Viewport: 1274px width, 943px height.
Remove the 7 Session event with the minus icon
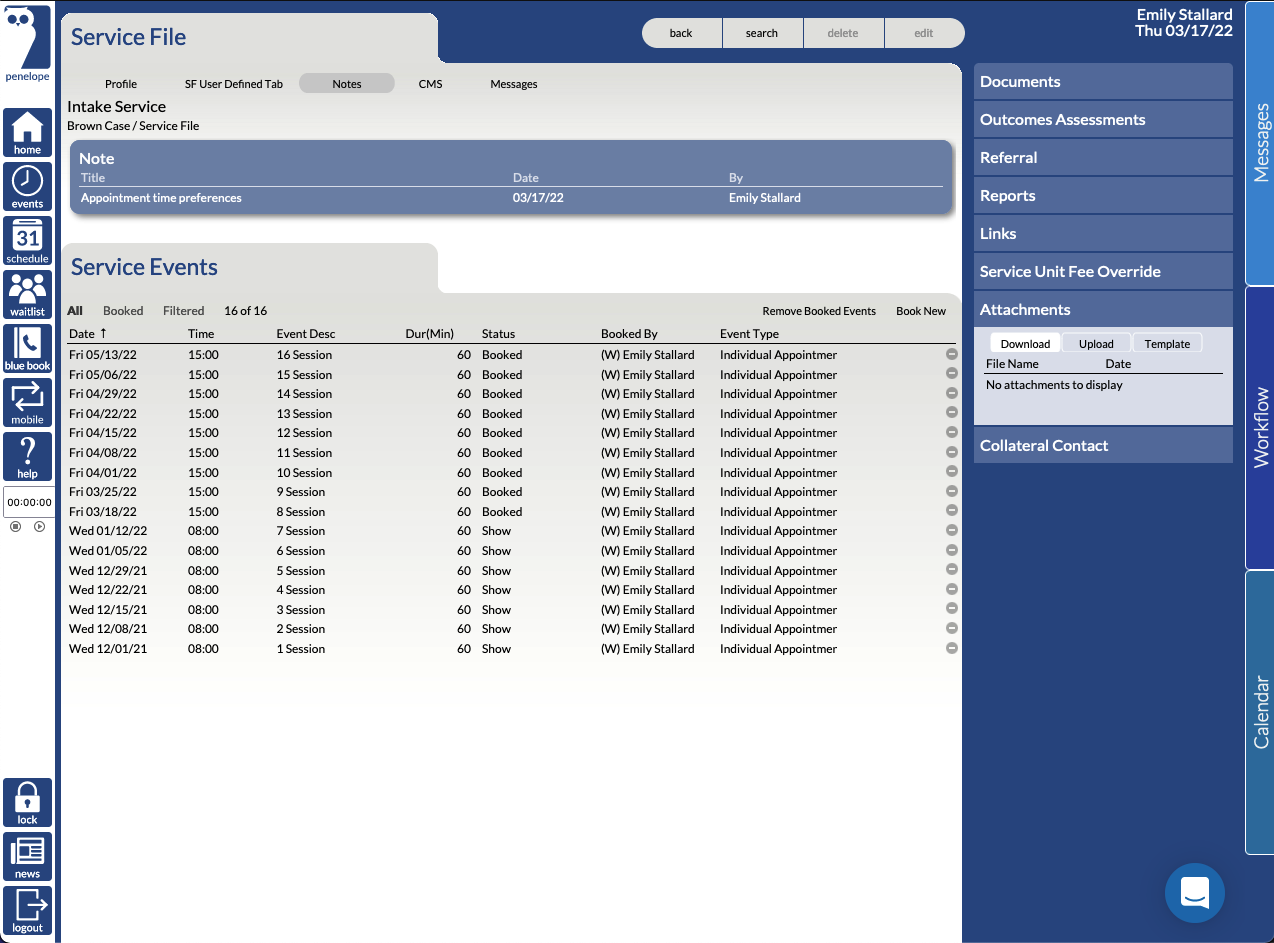952,530
